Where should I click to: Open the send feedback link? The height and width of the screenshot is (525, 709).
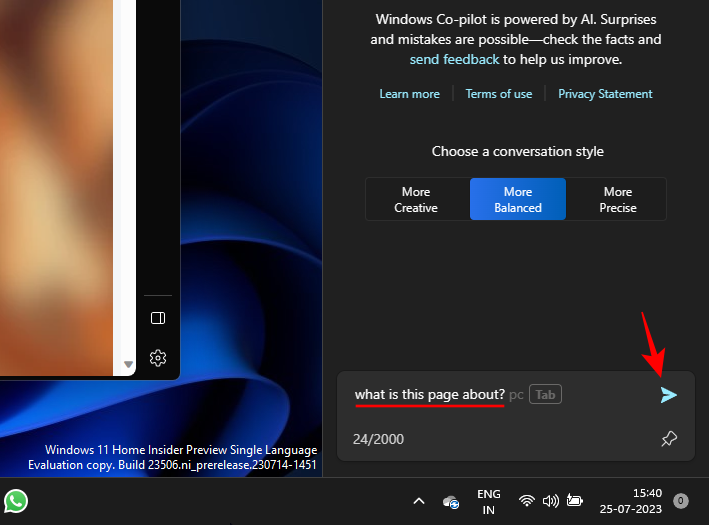[x=454, y=59]
